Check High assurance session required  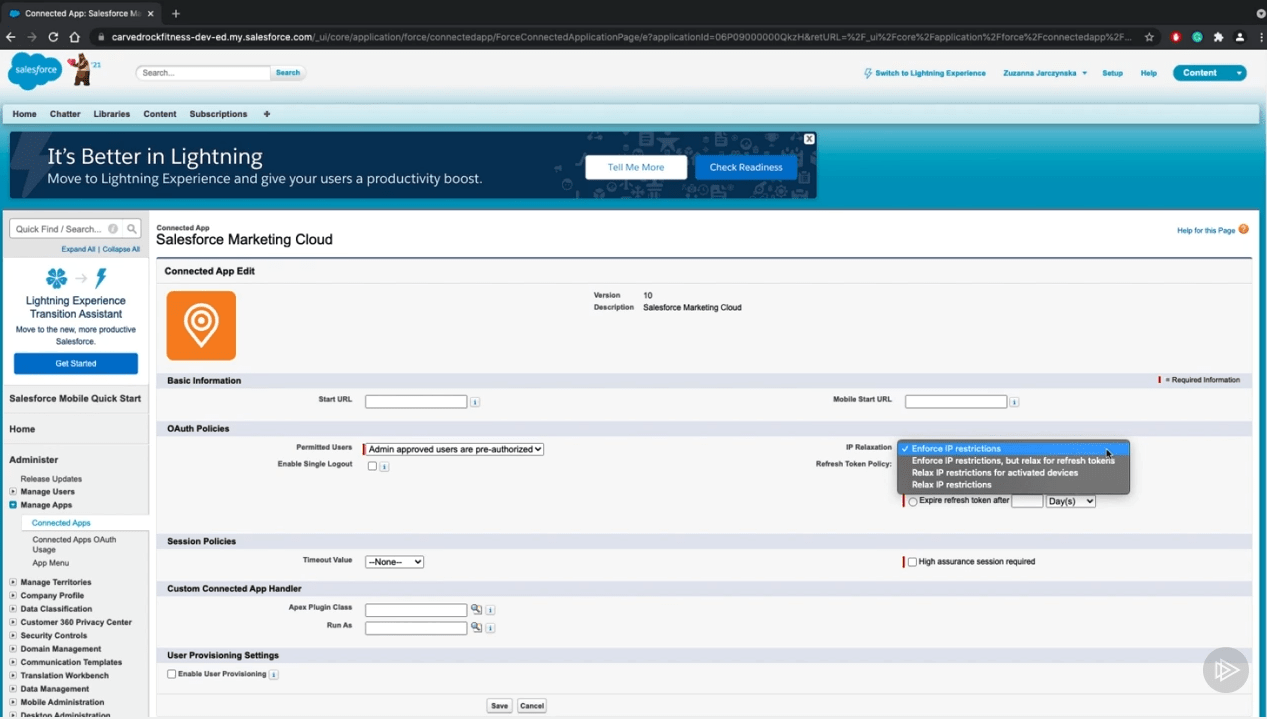coord(912,562)
